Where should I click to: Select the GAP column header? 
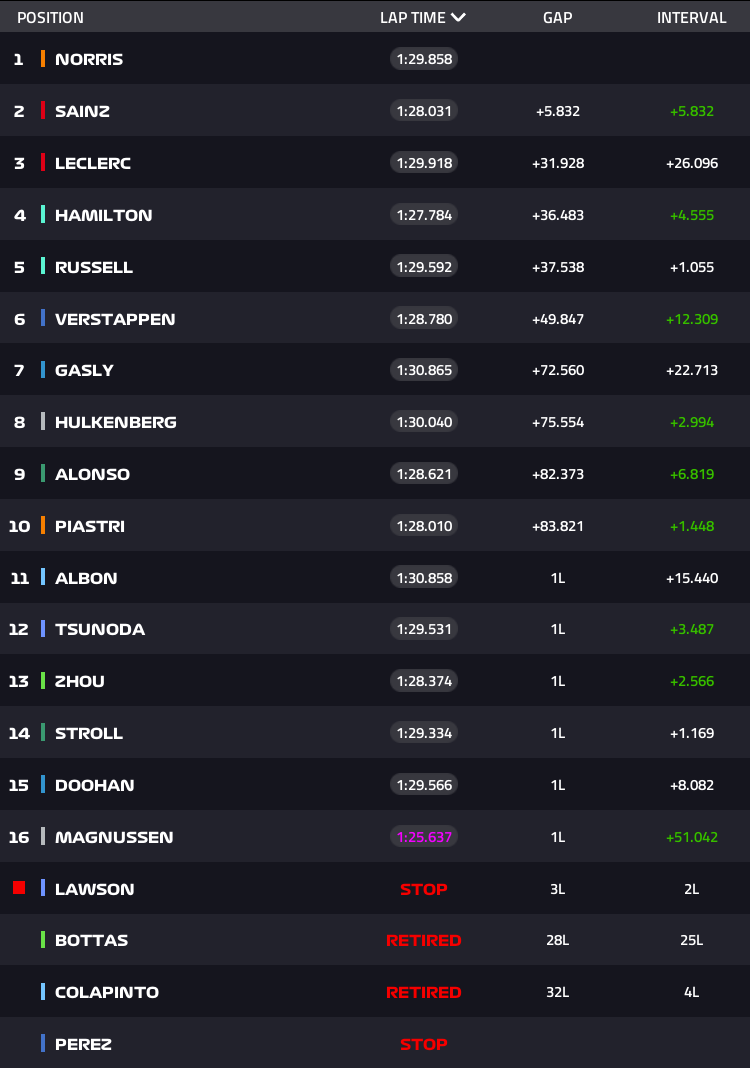click(557, 18)
